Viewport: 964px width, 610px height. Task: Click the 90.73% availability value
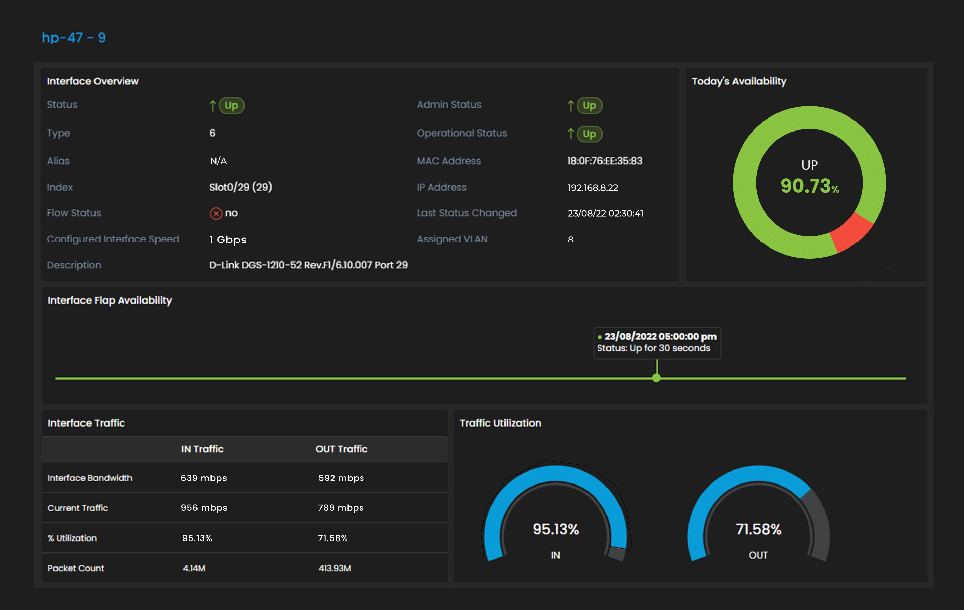pyautogui.click(x=809, y=186)
